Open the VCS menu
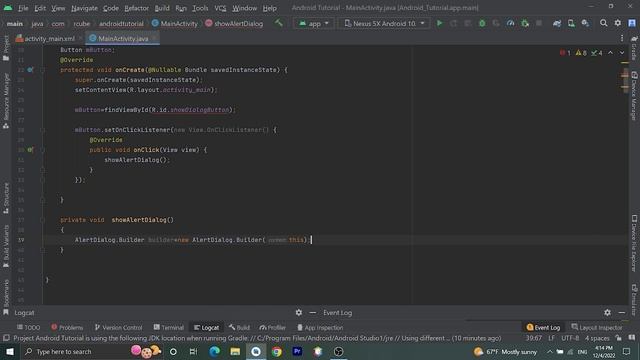The width and height of the screenshot is (640, 360). tap(220, 8)
